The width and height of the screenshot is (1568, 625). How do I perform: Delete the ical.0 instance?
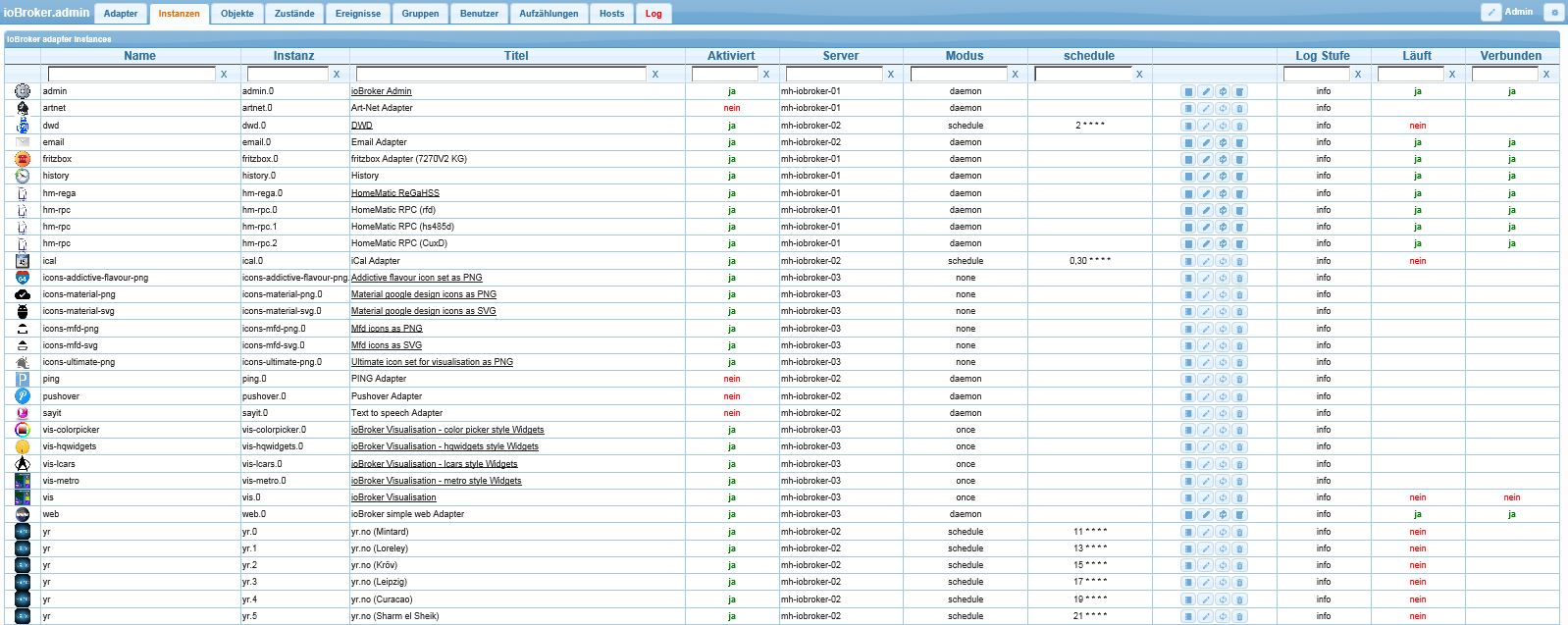(x=1239, y=261)
